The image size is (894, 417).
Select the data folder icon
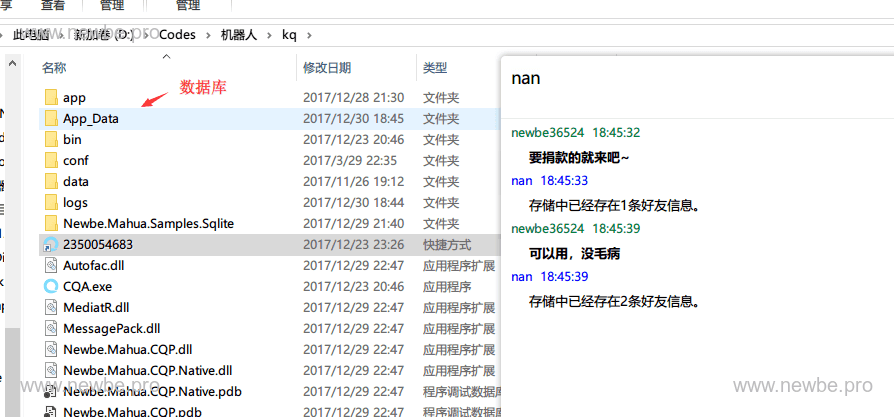[x=51, y=181]
